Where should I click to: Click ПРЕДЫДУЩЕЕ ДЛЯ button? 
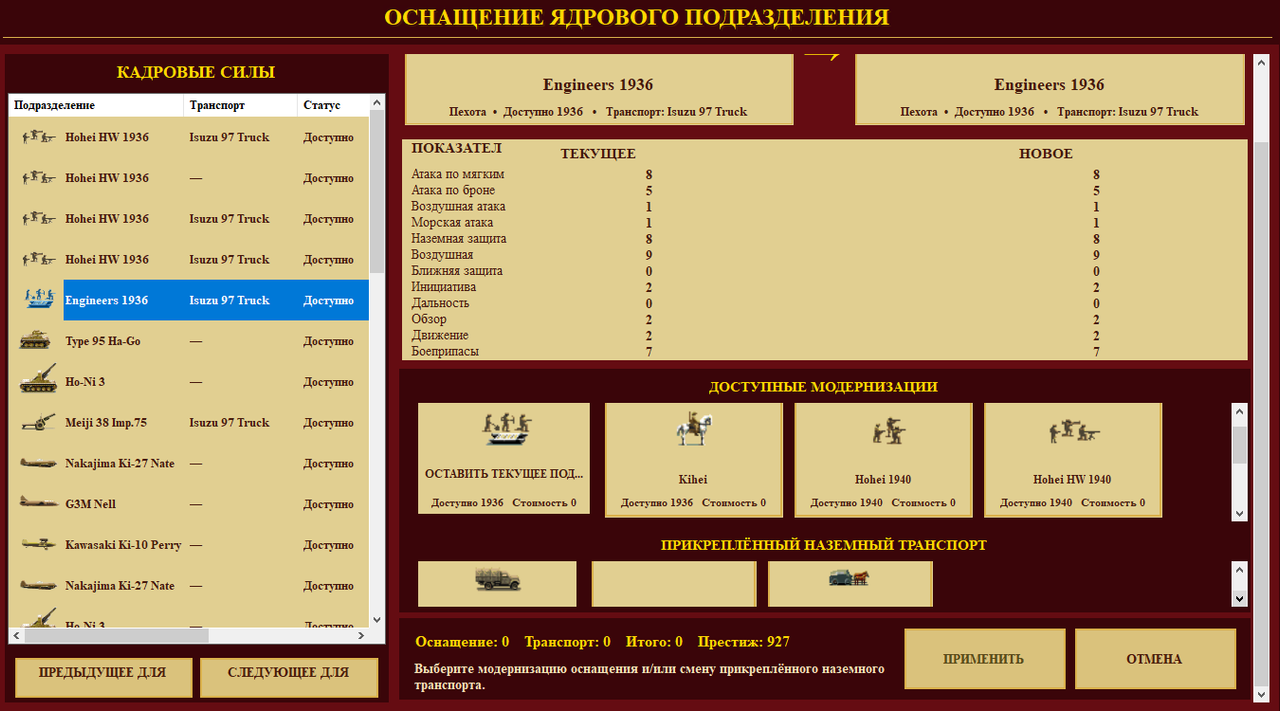point(103,677)
